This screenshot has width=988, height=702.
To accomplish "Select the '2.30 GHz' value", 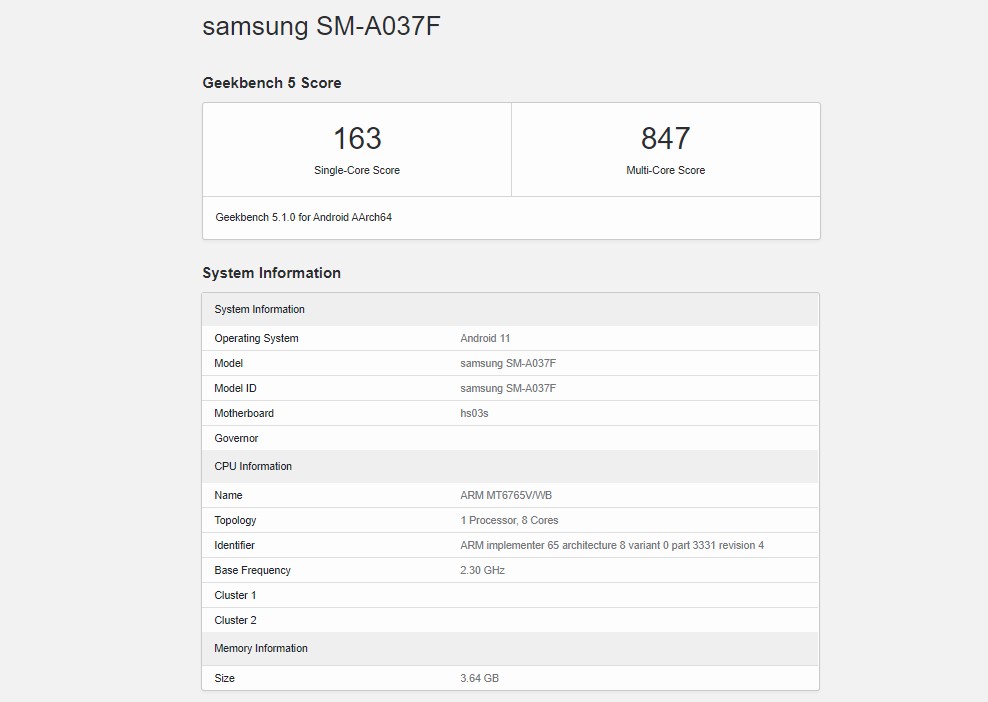I will (x=482, y=570).
